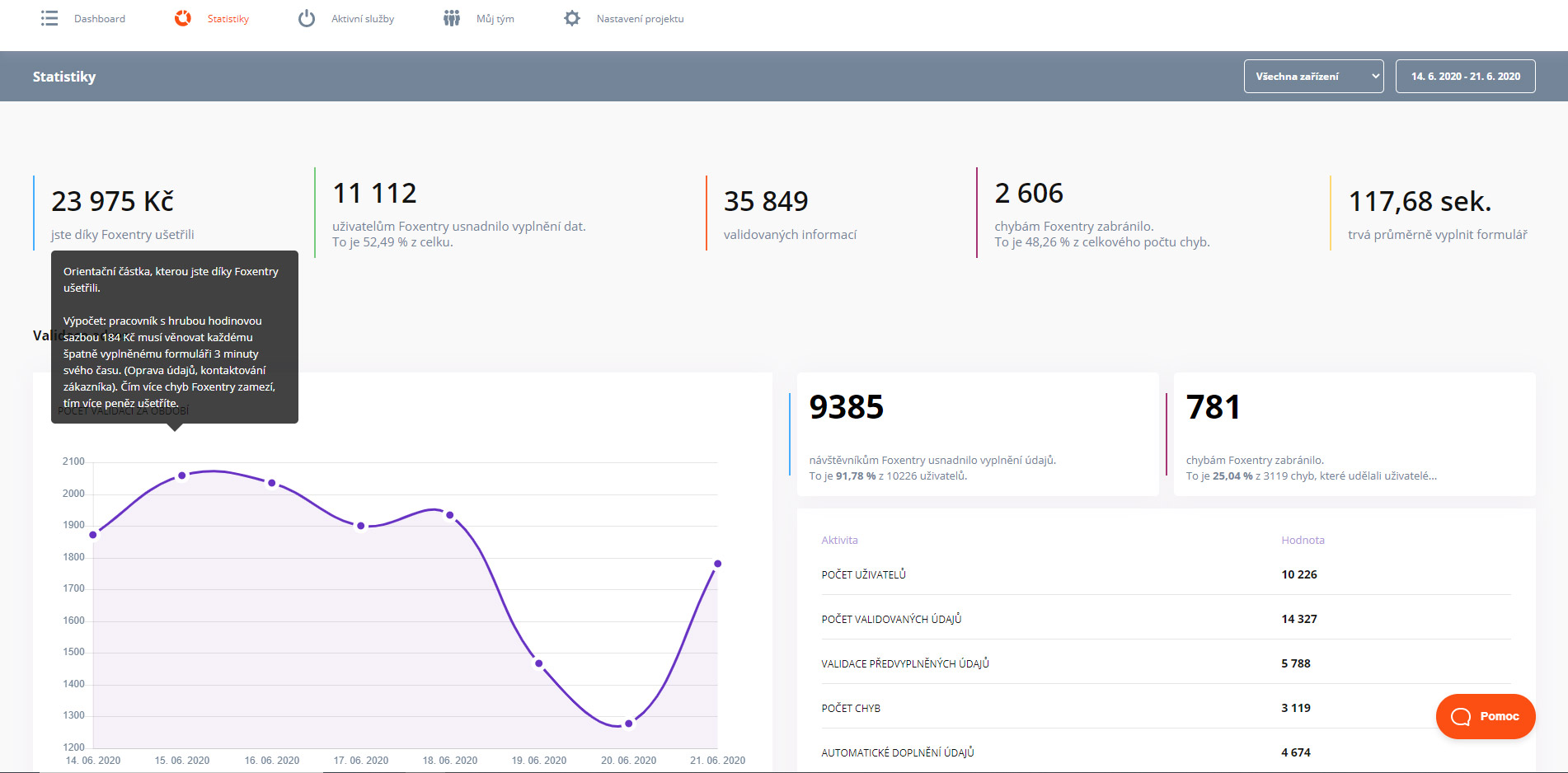Select the POČET UŽIVATELŮ row label
This screenshot has width=1568, height=773.
click(x=863, y=575)
